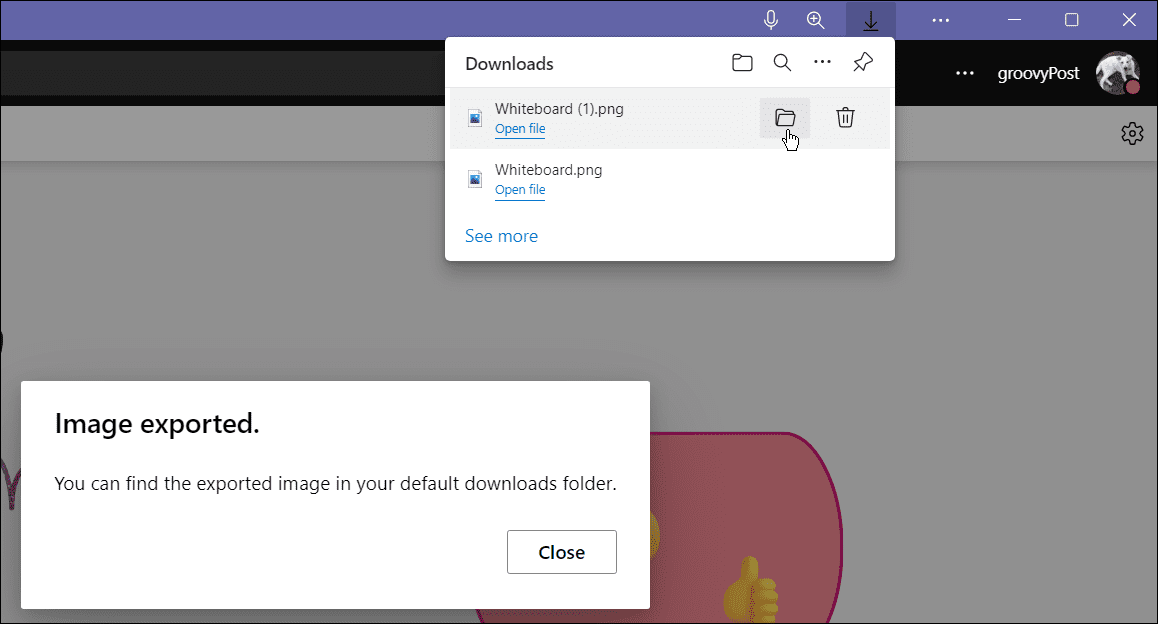Click the Downloads icon in the browser toolbar
The width and height of the screenshot is (1158, 624).
870,20
